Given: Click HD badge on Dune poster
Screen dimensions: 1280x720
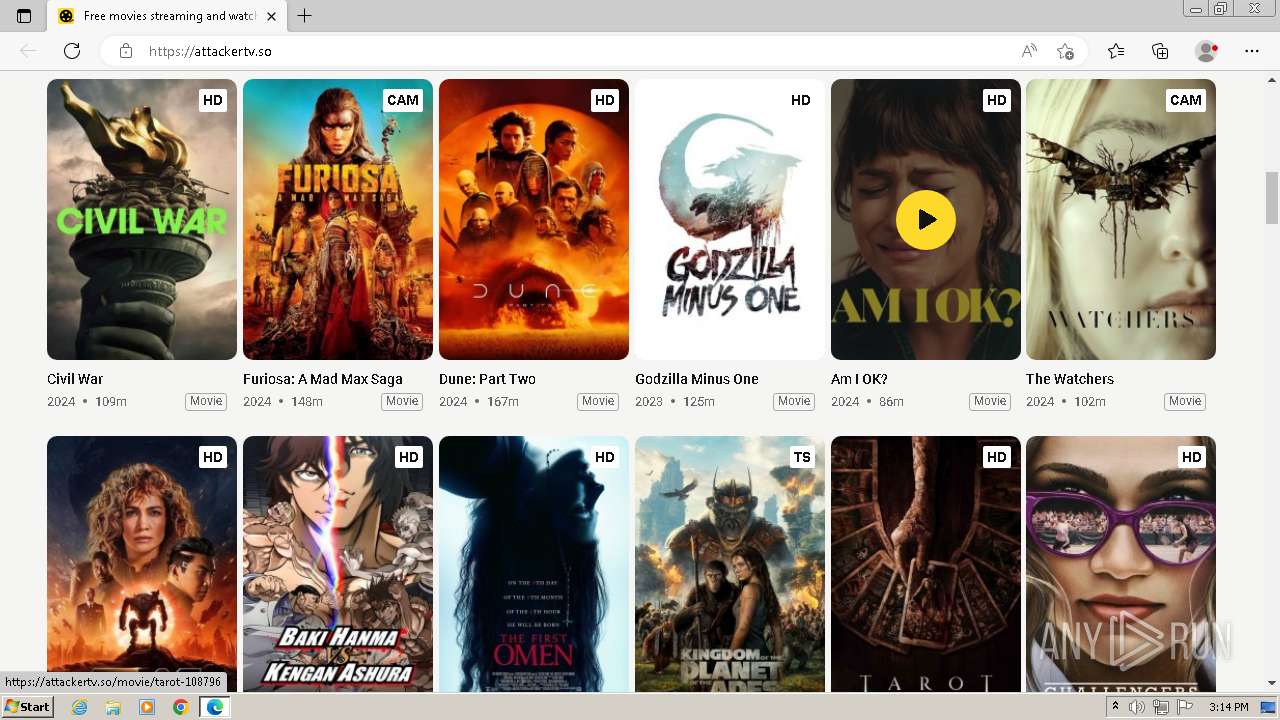Looking at the screenshot, I should click(x=604, y=100).
